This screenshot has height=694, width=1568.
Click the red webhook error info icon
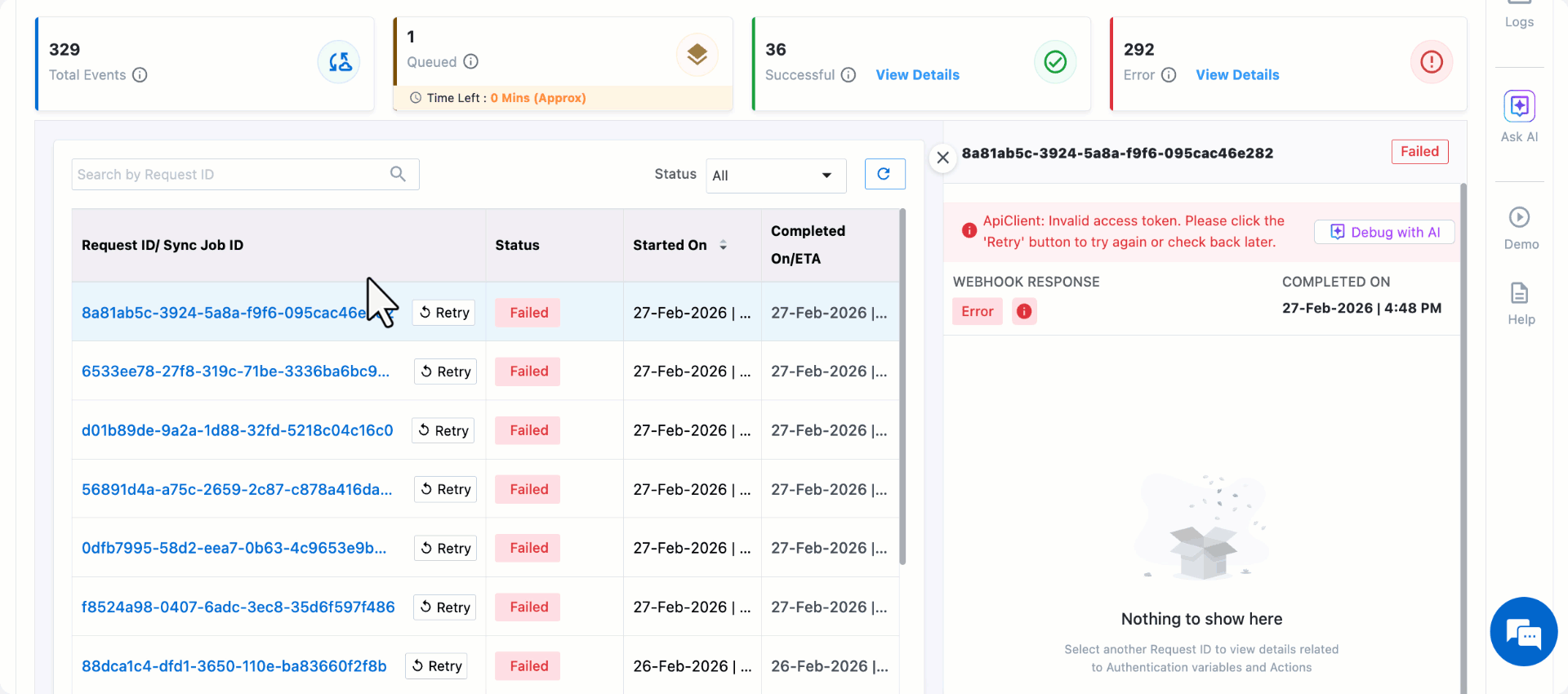point(1024,311)
